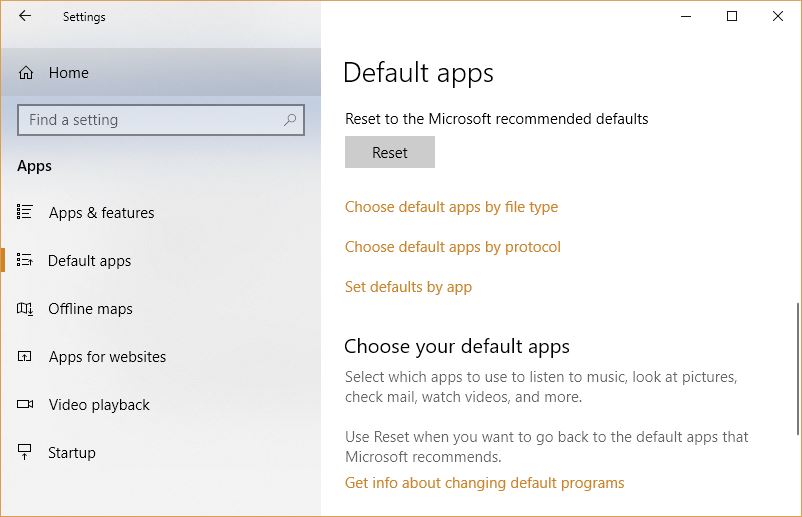Open Get info about changing default programs
Image resolution: width=802 pixels, height=517 pixels.
[x=484, y=483]
